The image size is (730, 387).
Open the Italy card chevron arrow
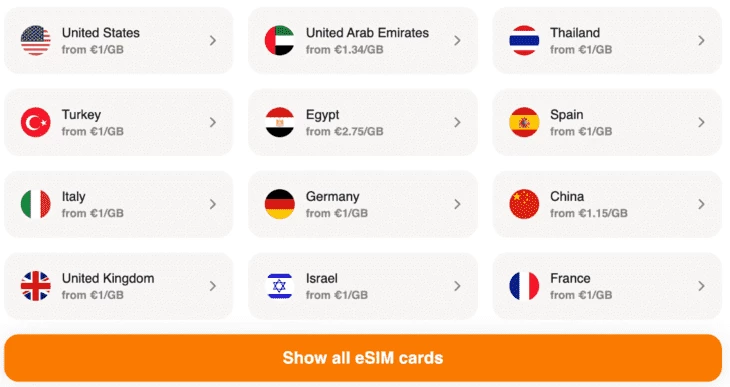[213, 204]
